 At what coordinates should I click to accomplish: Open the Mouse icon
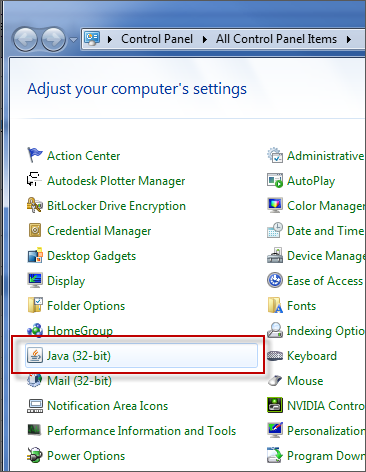[x=275, y=380]
